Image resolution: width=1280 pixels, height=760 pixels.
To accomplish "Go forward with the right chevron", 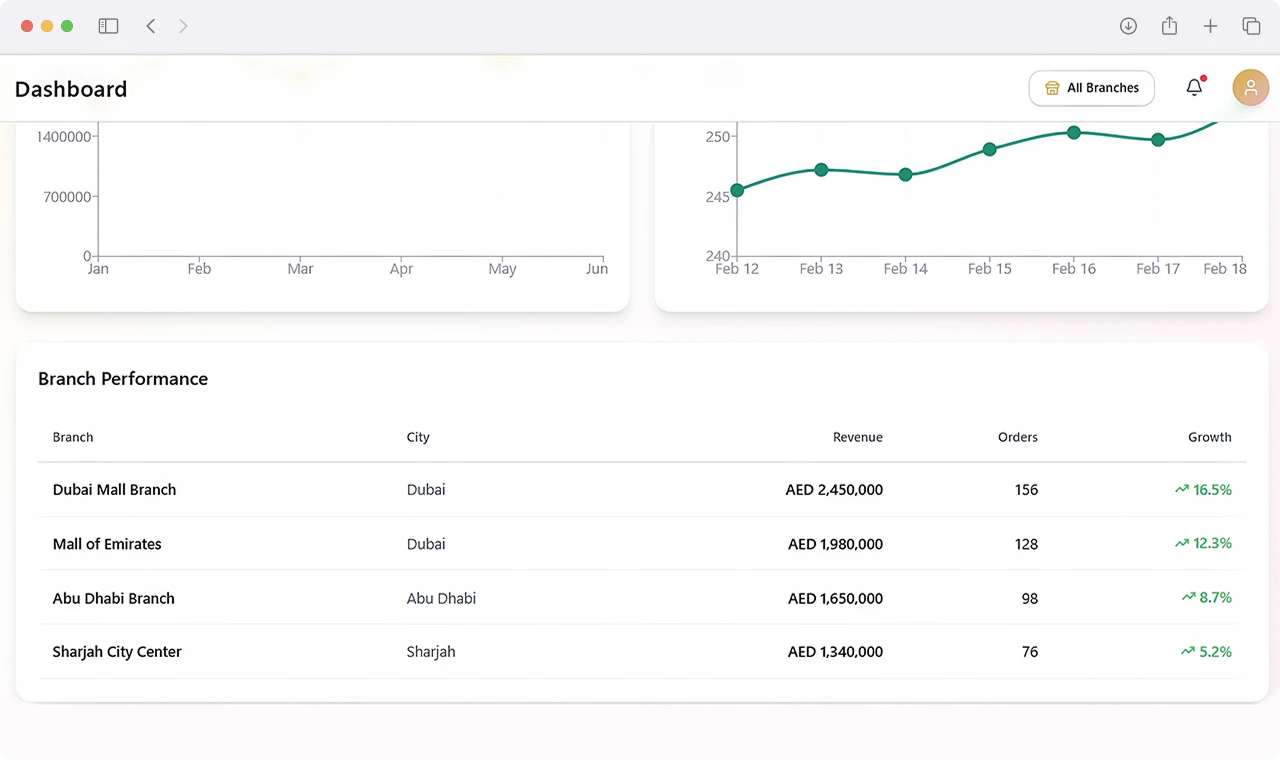I will click(183, 26).
